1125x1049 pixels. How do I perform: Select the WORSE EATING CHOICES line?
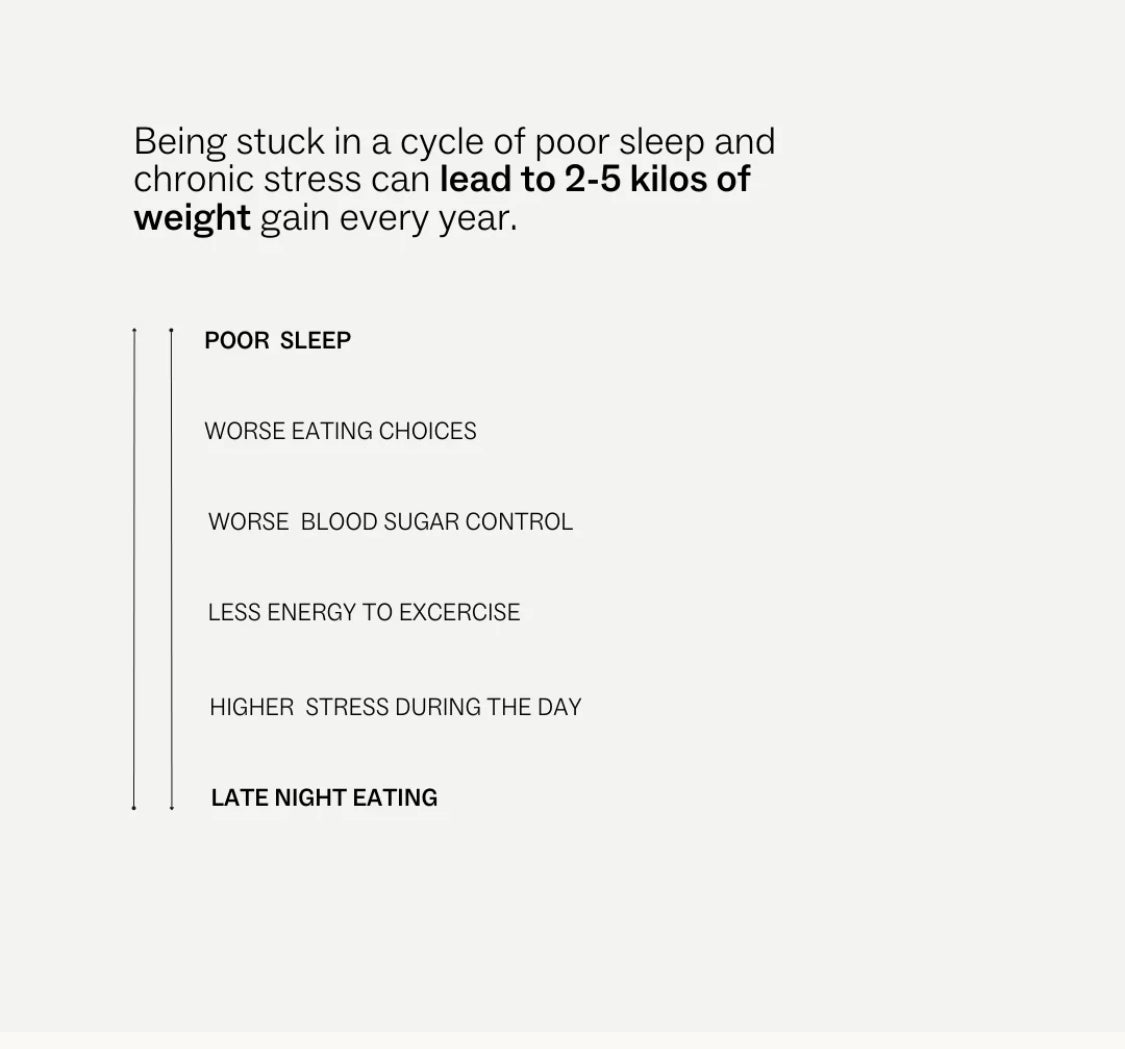(340, 431)
